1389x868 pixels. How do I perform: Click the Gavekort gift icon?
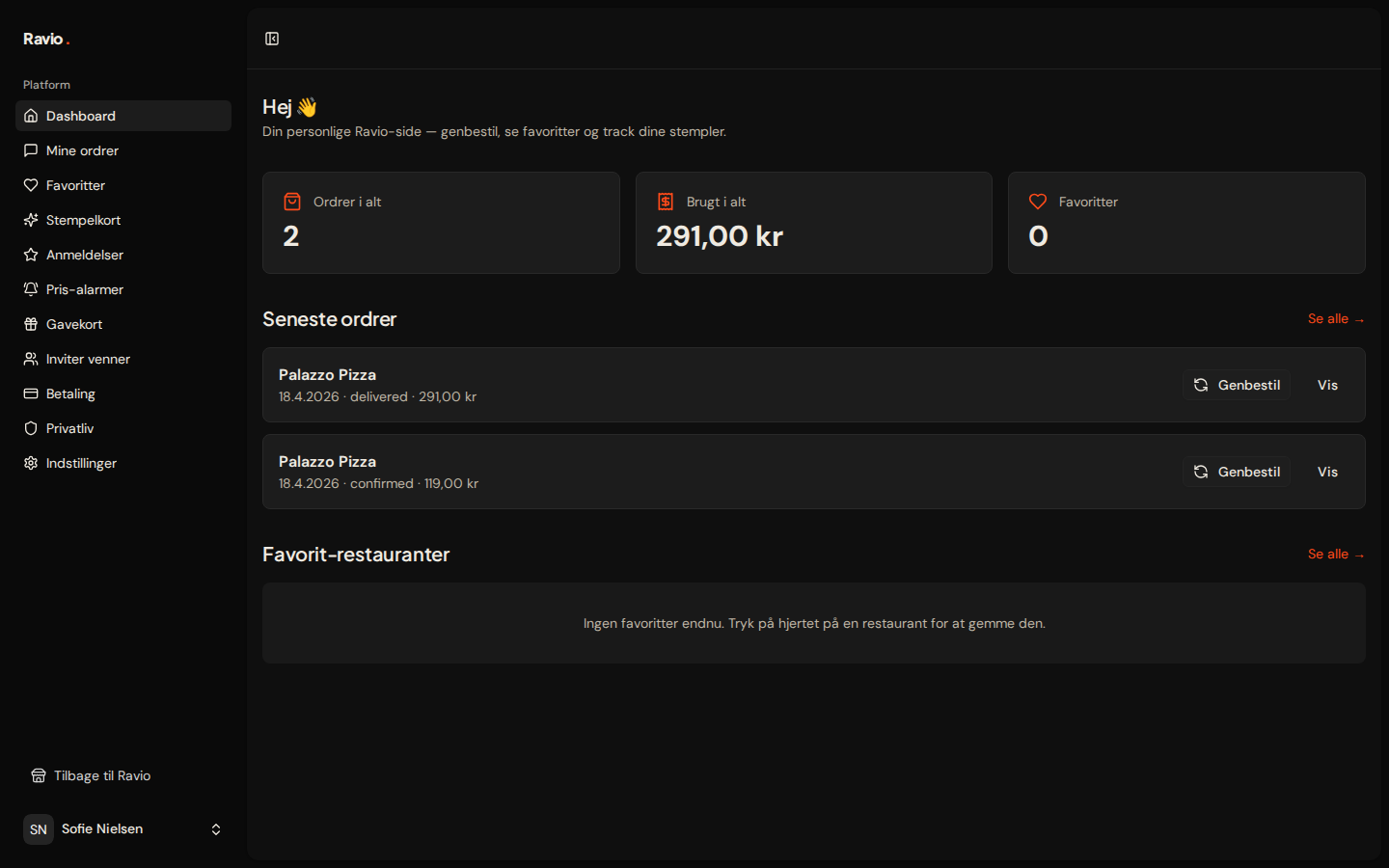coord(31,324)
